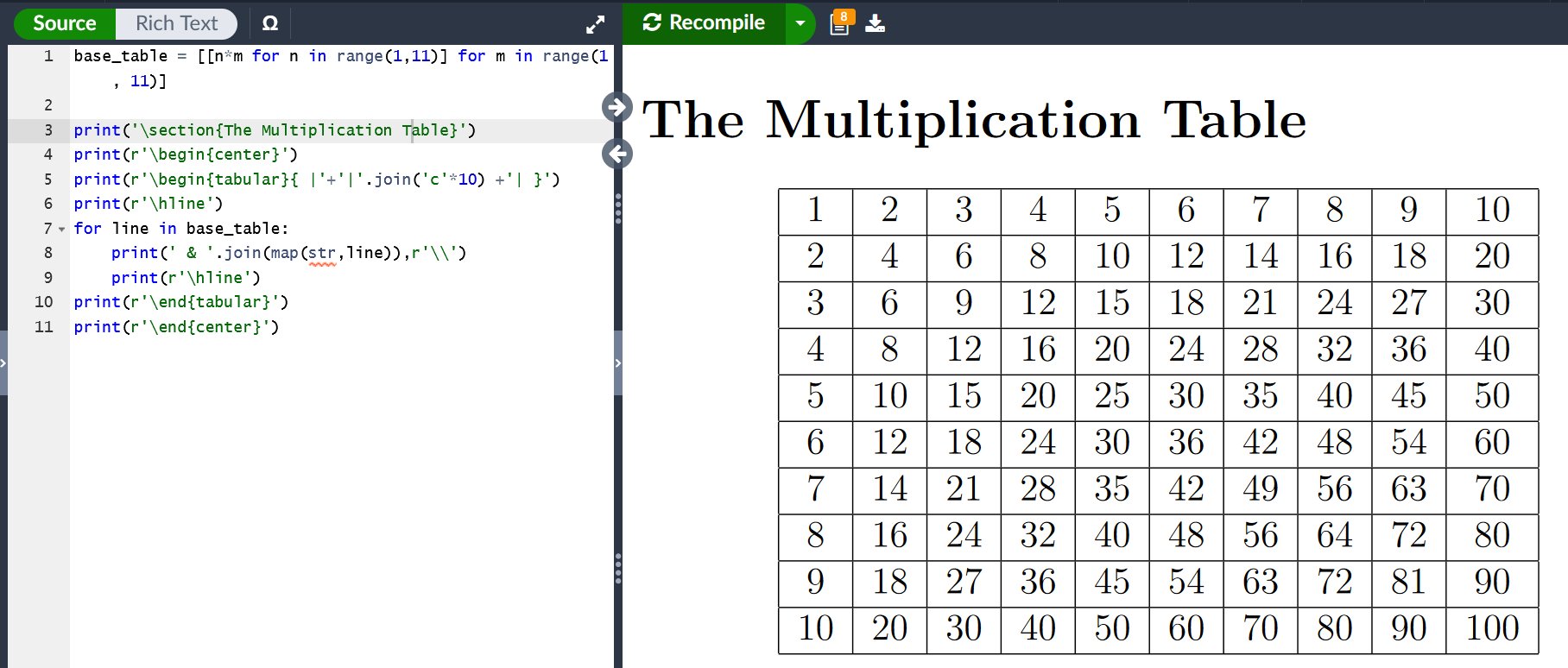View the logs and output files icon
This screenshot has width=1568, height=668.
841,22
